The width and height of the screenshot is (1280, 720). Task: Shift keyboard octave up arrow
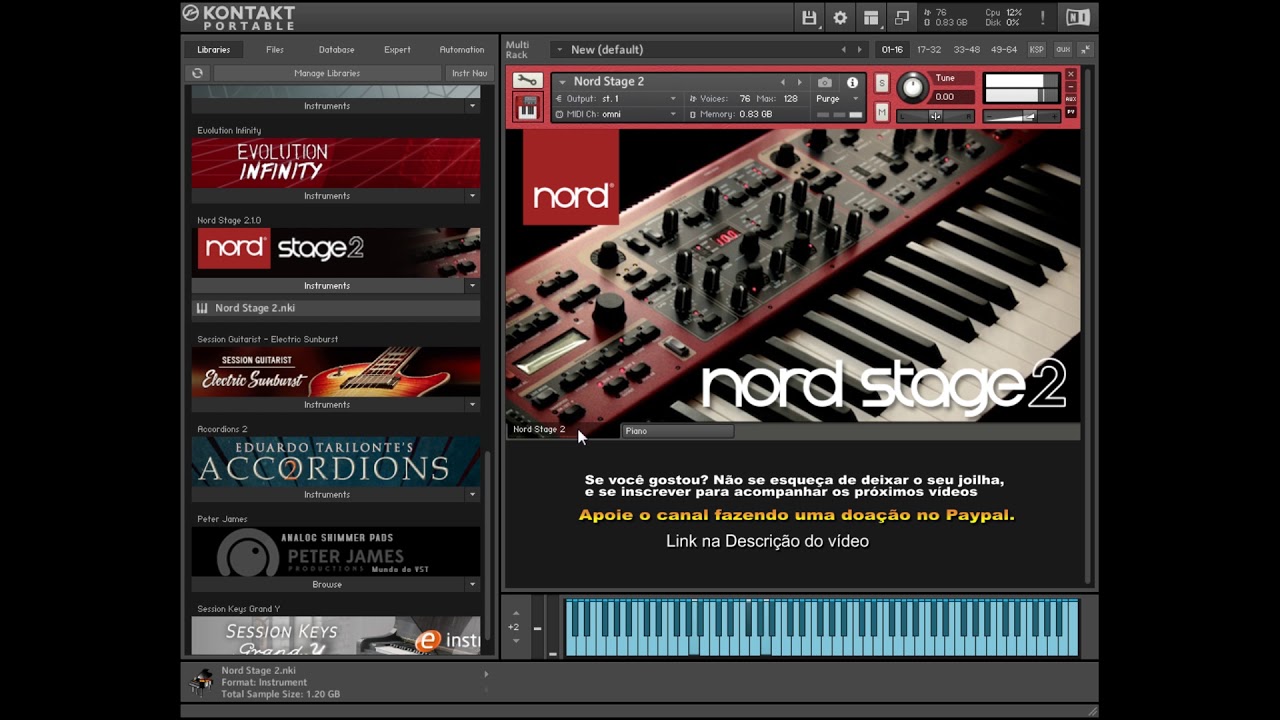click(x=515, y=613)
